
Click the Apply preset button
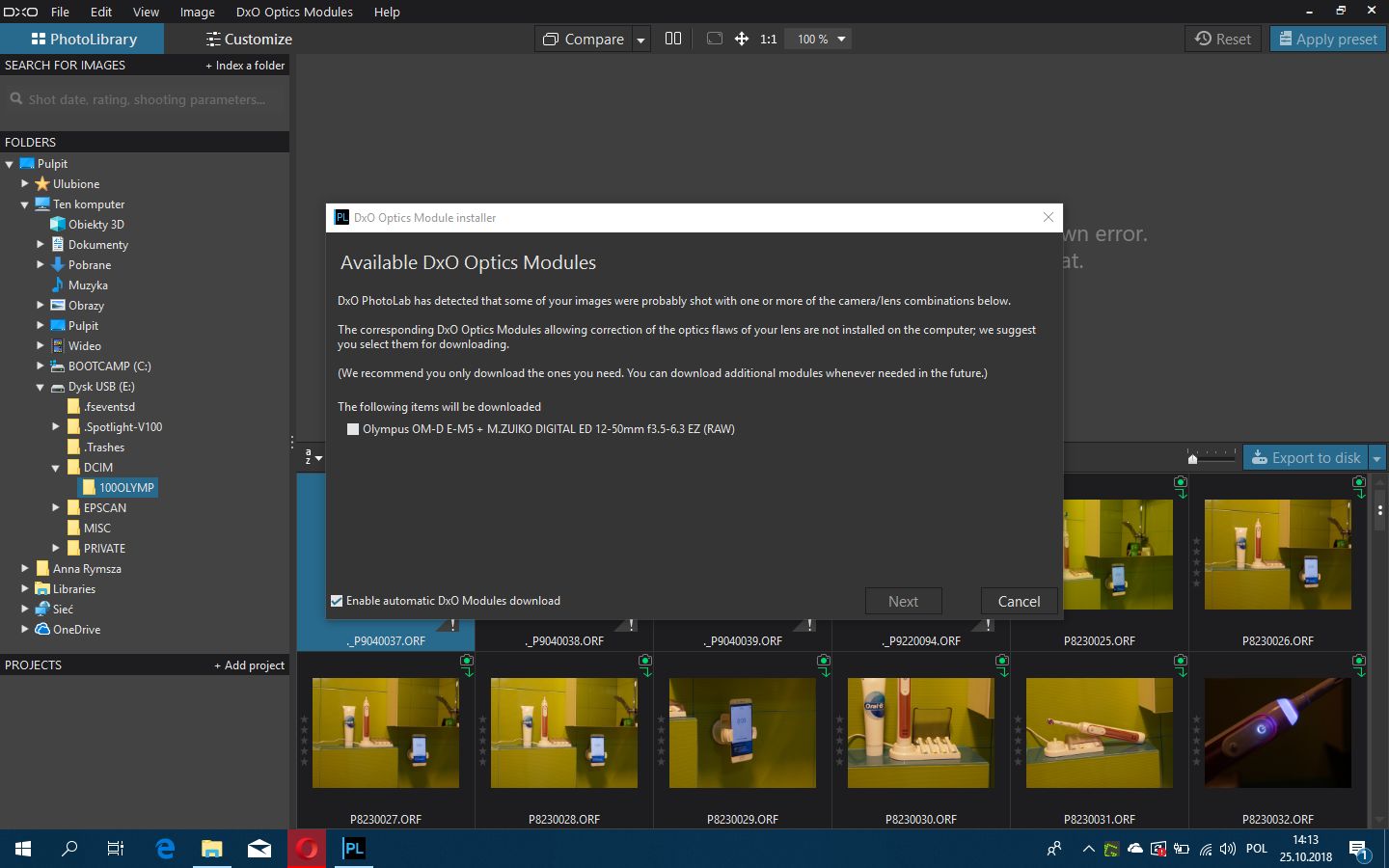1327,39
